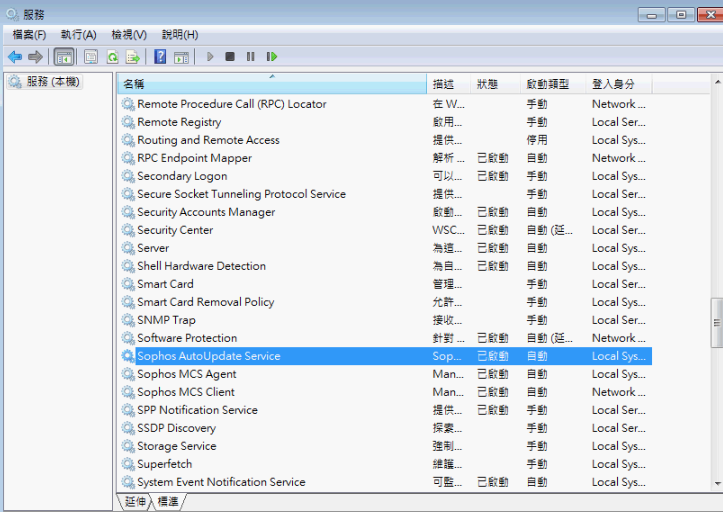The height and width of the screenshot is (512, 723).
Task: Select the Sophos MCS Agent service
Action: point(186,374)
